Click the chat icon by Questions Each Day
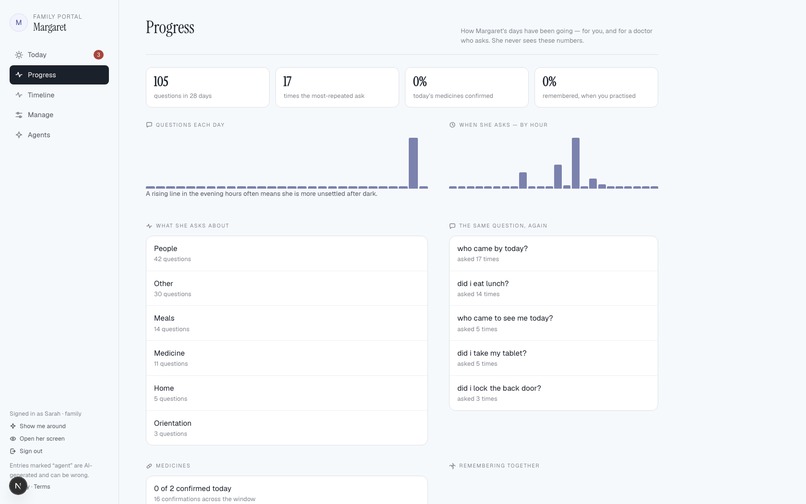This screenshot has height=504, width=806. [x=149, y=124]
